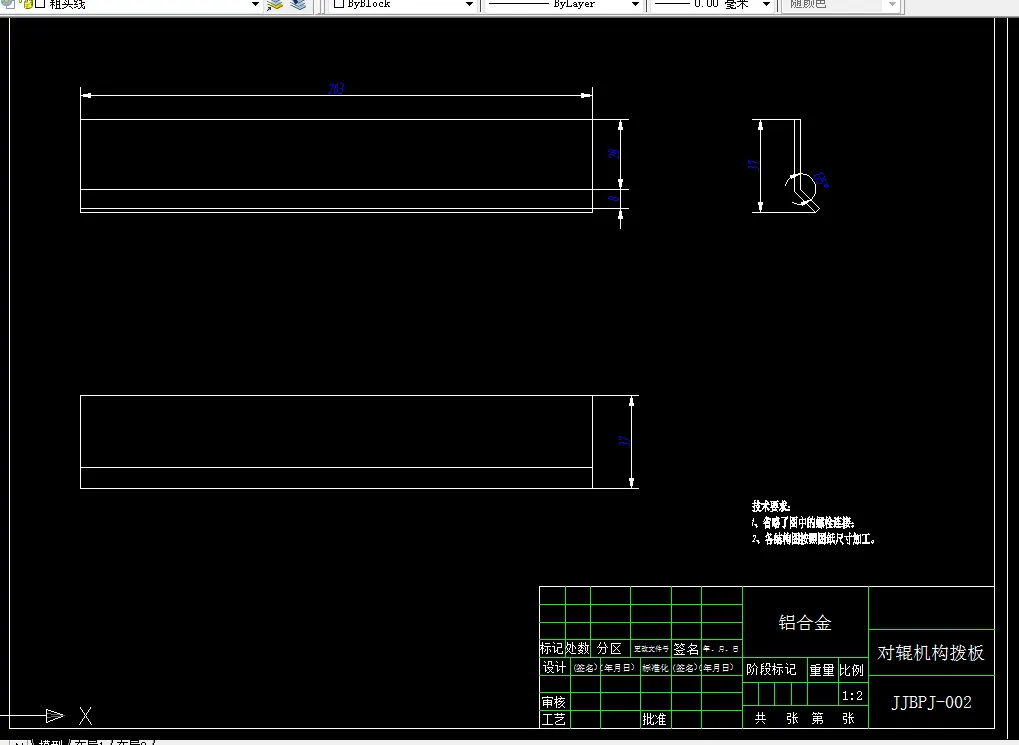Click the 分区 cell in title block
The image size is (1019, 745).
click(609, 648)
